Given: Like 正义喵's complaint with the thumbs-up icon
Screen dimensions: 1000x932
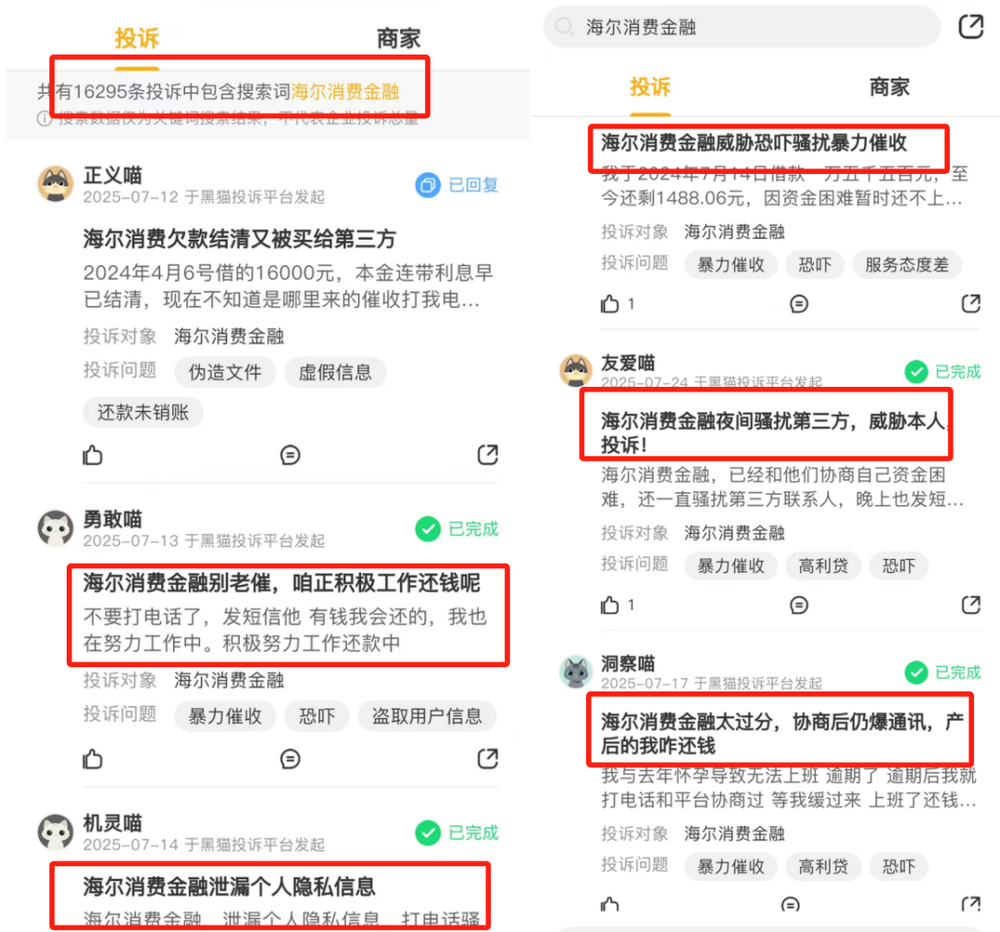Looking at the screenshot, I should [x=92, y=455].
